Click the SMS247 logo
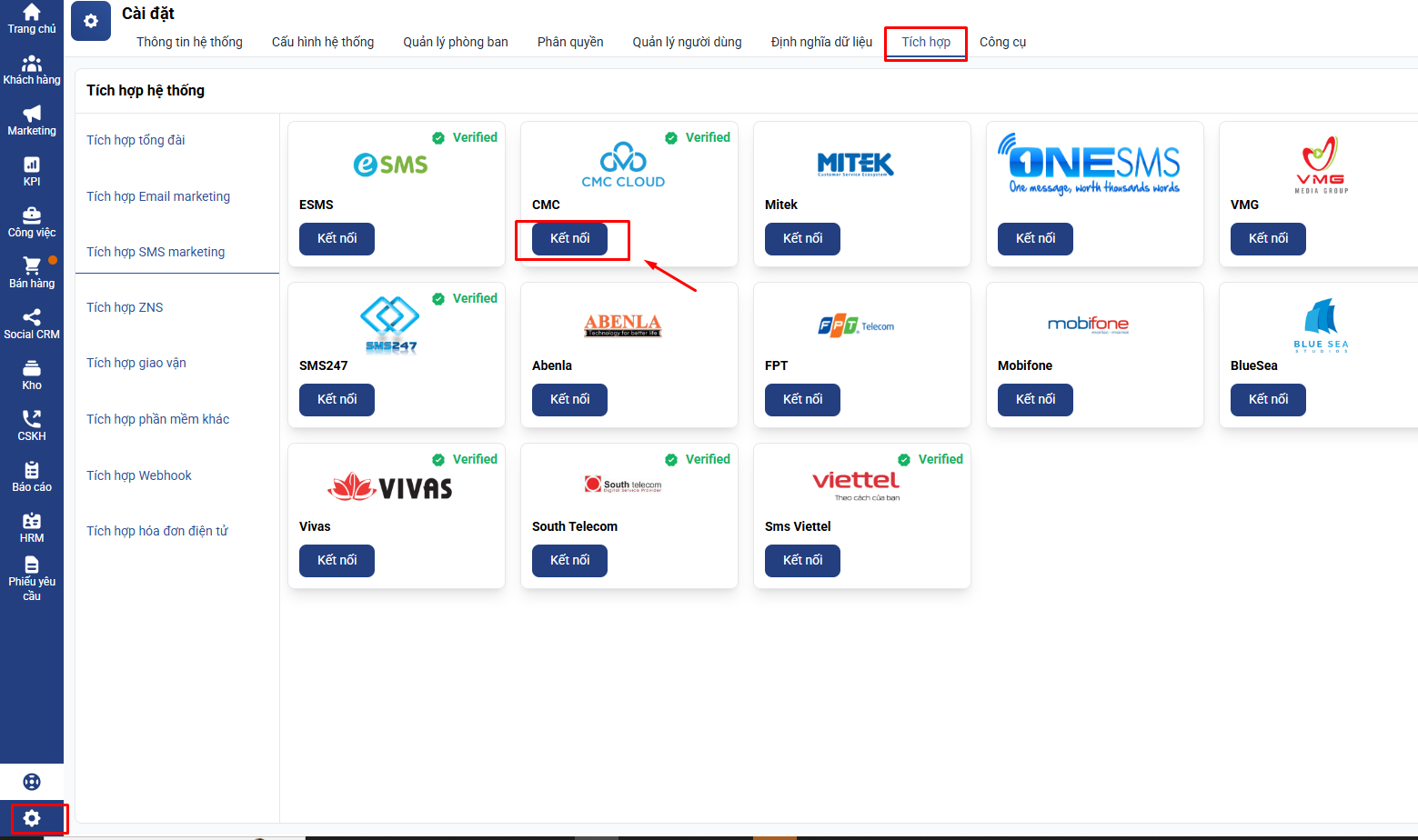1418x840 pixels. [391, 325]
